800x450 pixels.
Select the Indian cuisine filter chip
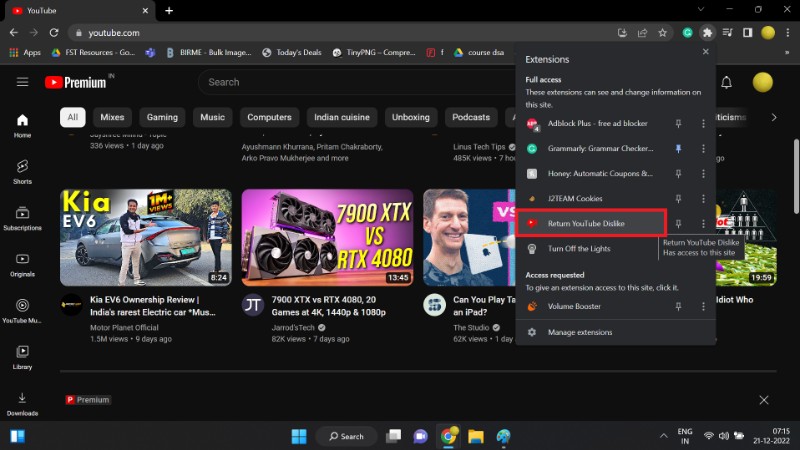tap(342, 117)
